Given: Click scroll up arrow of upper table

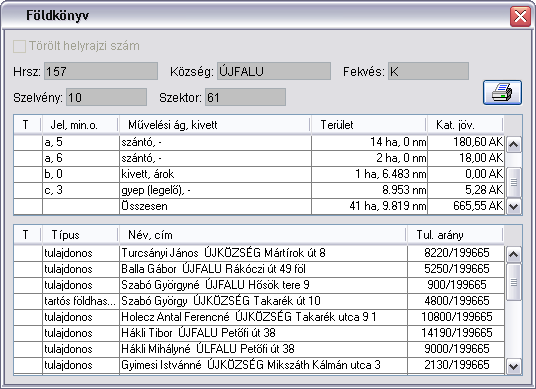Looking at the screenshot, I should tap(513, 145).
